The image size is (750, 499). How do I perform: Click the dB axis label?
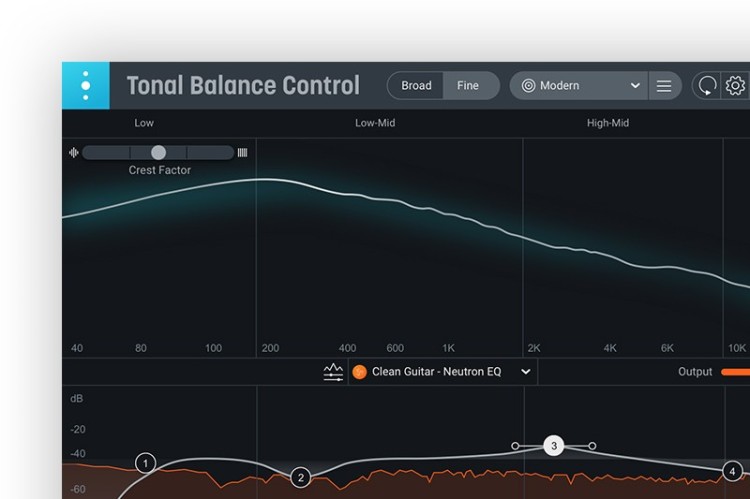[x=77, y=399]
